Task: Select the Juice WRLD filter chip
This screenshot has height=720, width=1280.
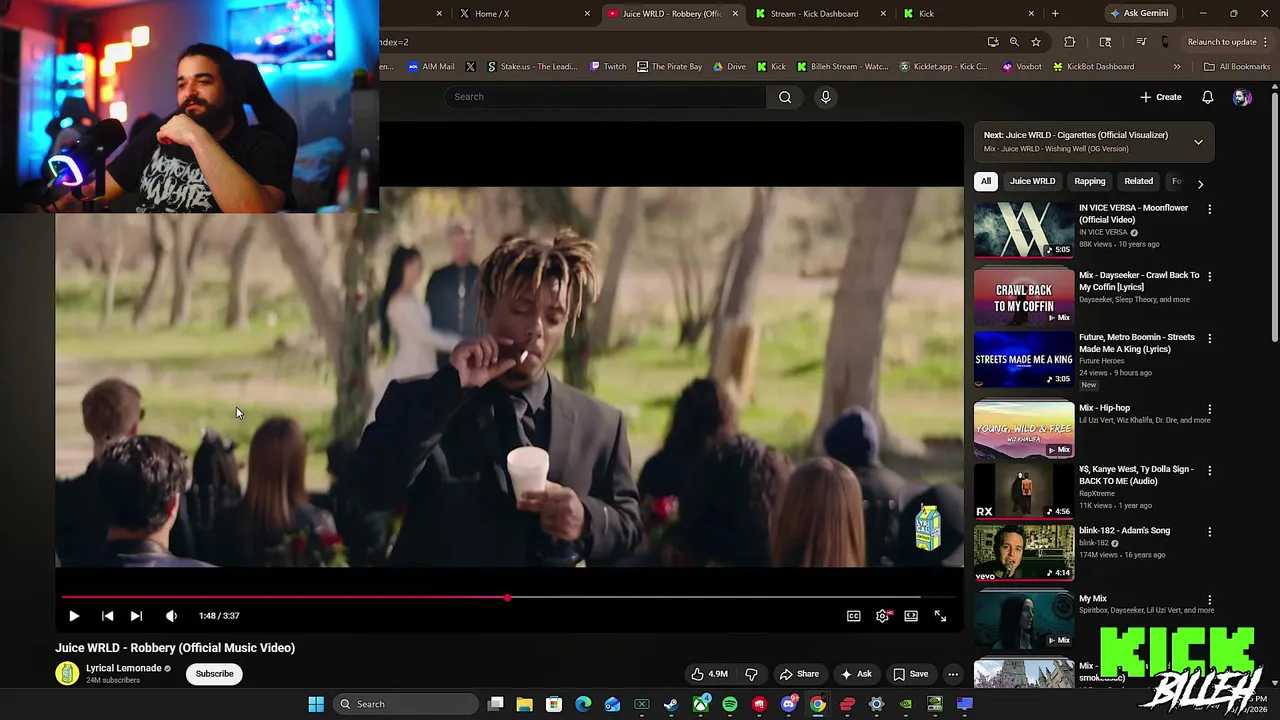Action: coord(1032,181)
